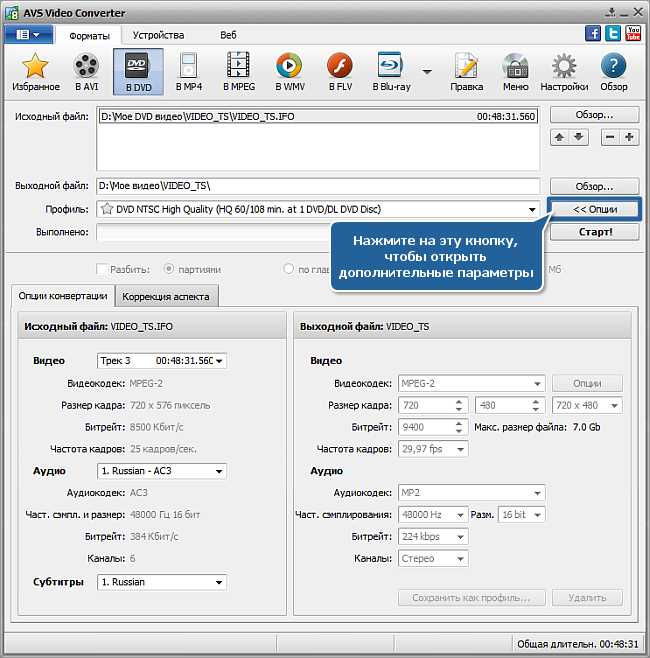Click the Общая длительн. 00:48:31 status

click(577, 644)
